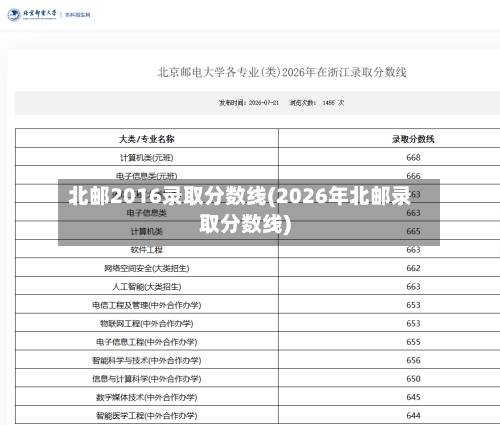500x425 pixels.
Task: Click the round university emblem logo
Action: coord(14,15)
